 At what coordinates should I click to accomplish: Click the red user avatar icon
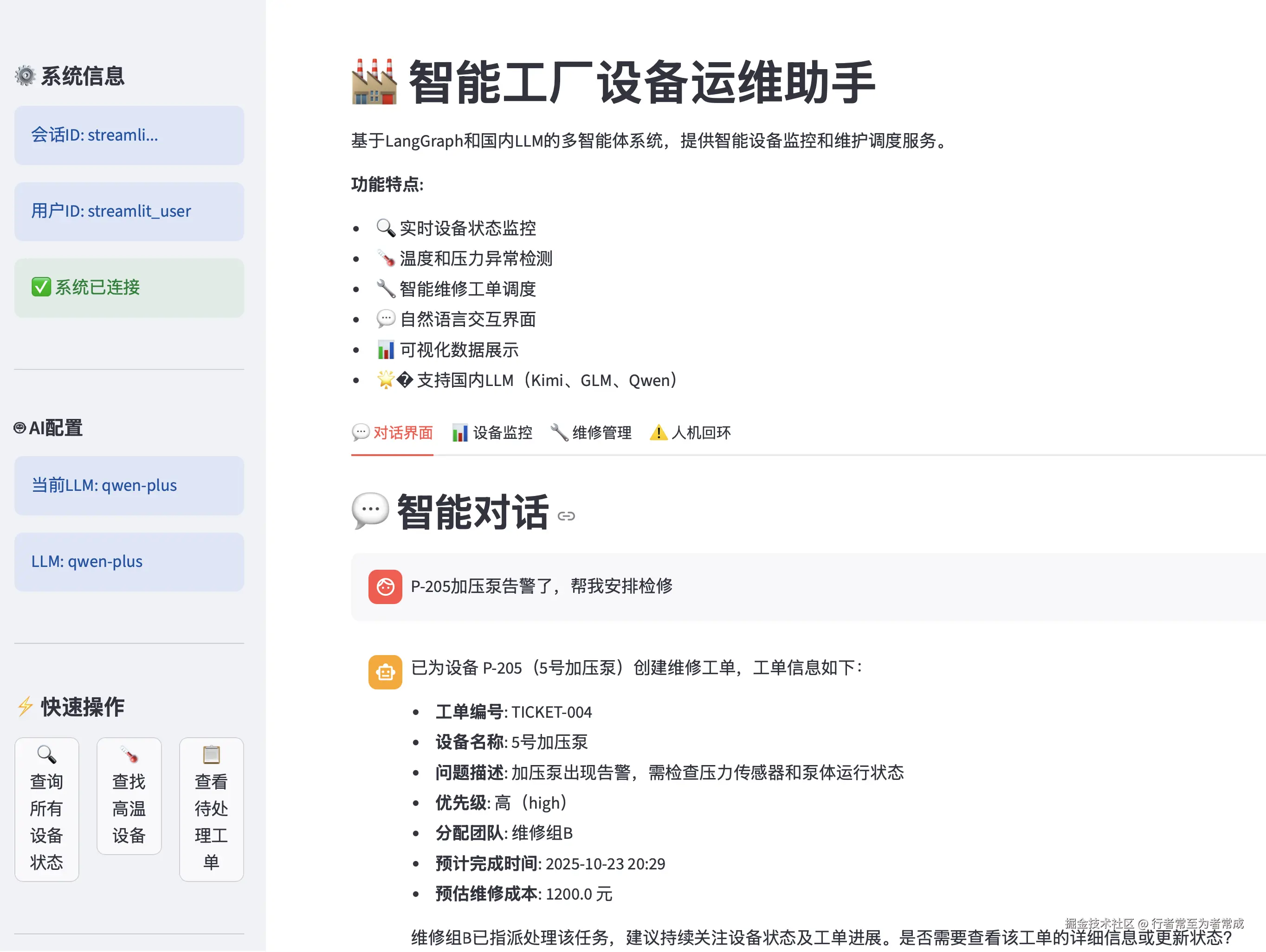pyautogui.click(x=385, y=586)
